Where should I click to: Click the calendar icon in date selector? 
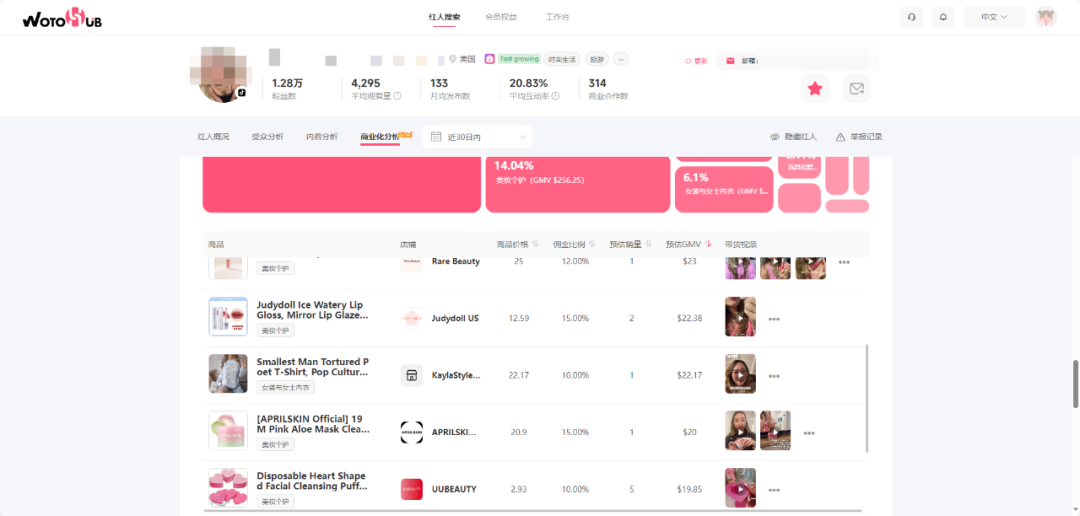(x=436, y=136)
